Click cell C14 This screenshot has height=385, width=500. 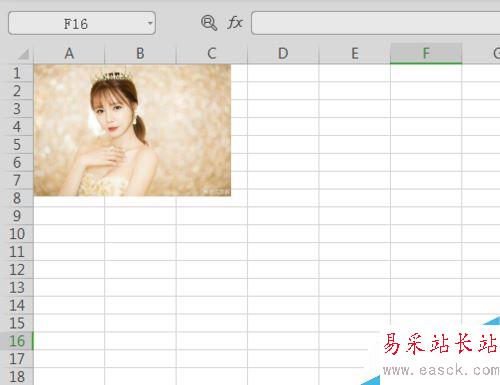(x=212, y=305)
